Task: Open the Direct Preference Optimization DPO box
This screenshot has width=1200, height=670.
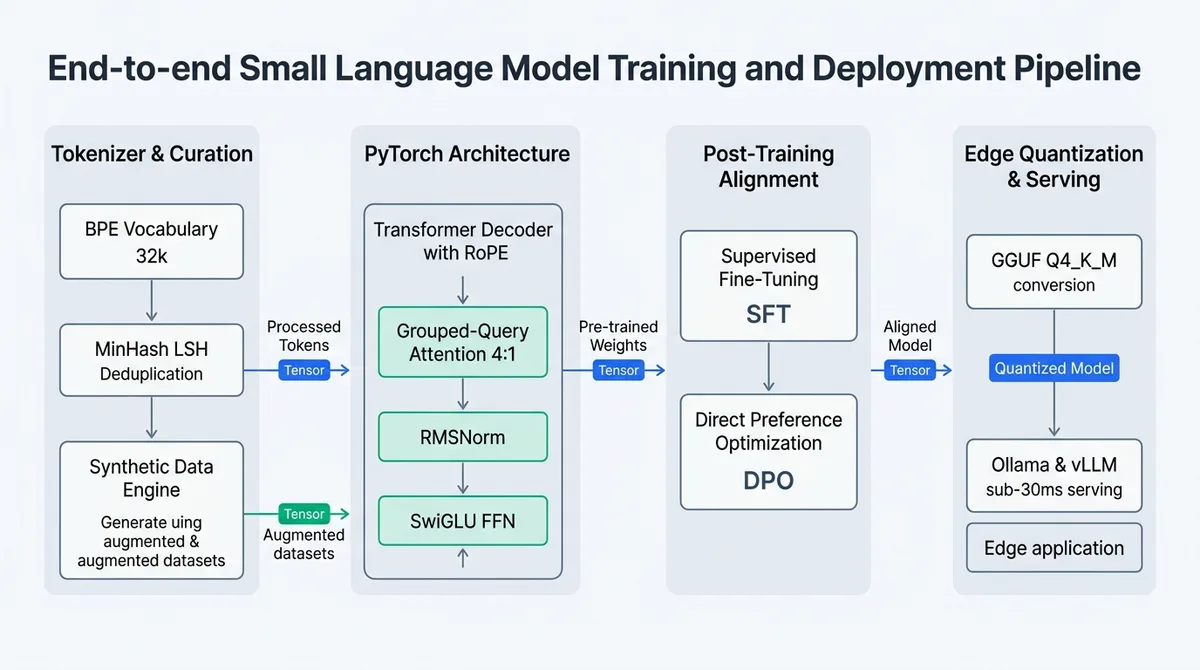Action: click(x=768, y=451)
